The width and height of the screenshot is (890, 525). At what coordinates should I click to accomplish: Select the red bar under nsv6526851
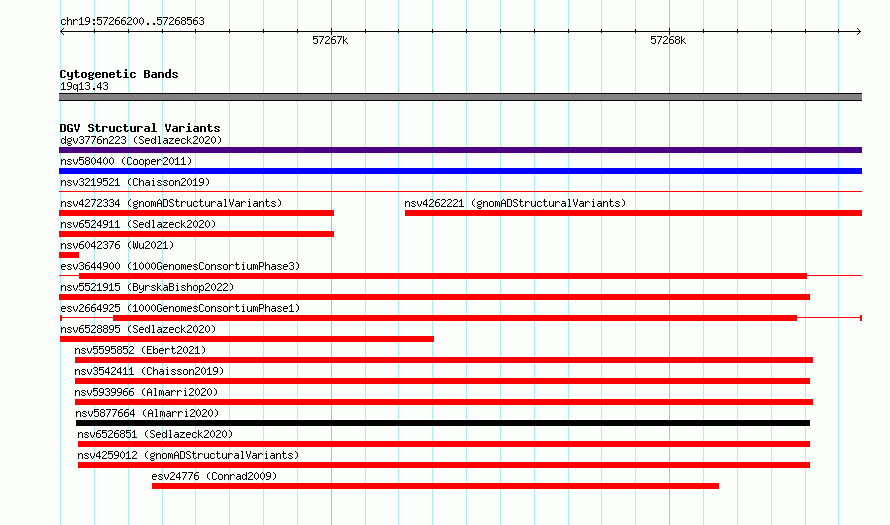pos(444,444)
